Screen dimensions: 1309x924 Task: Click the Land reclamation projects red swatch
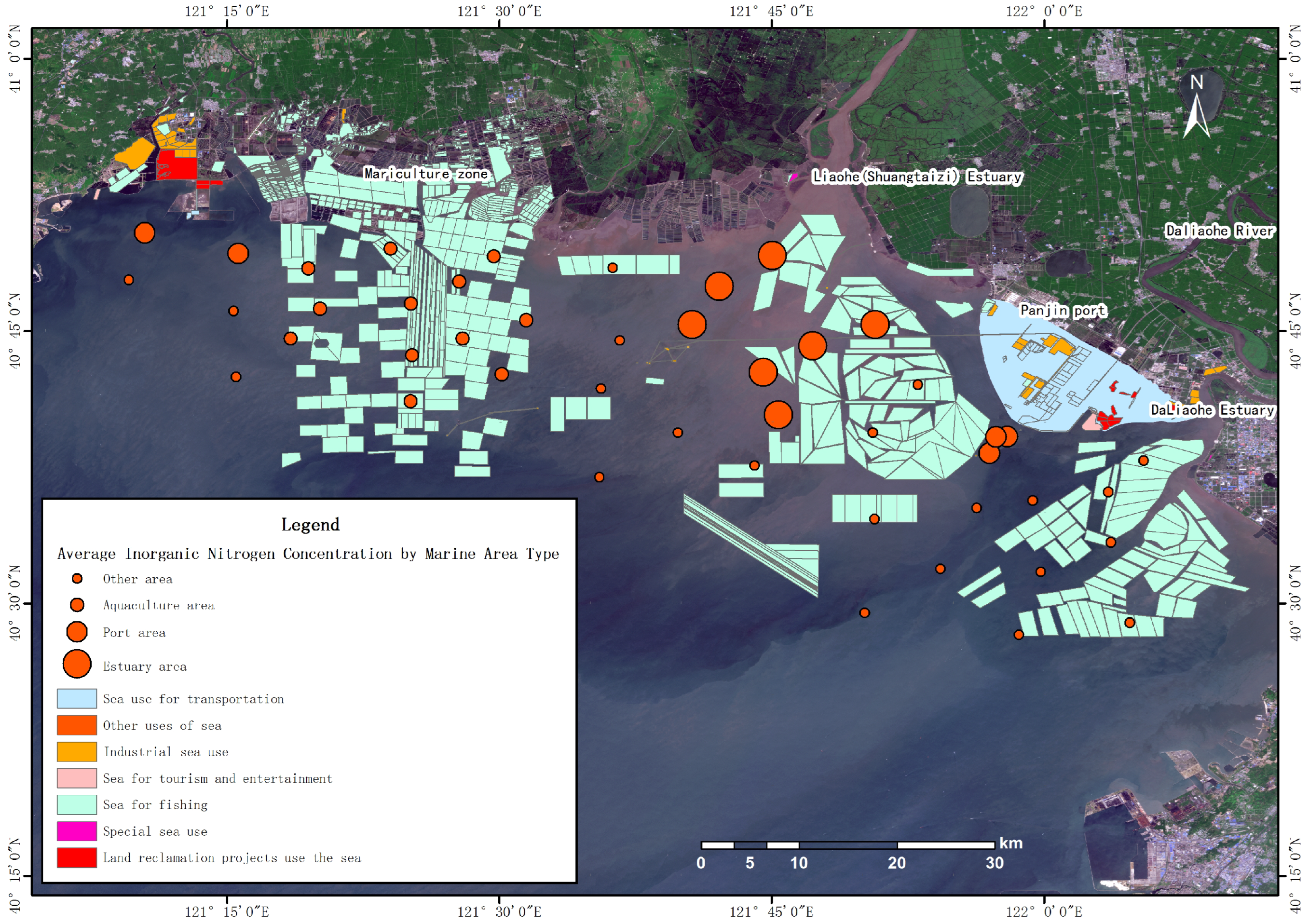pos(77,857)
